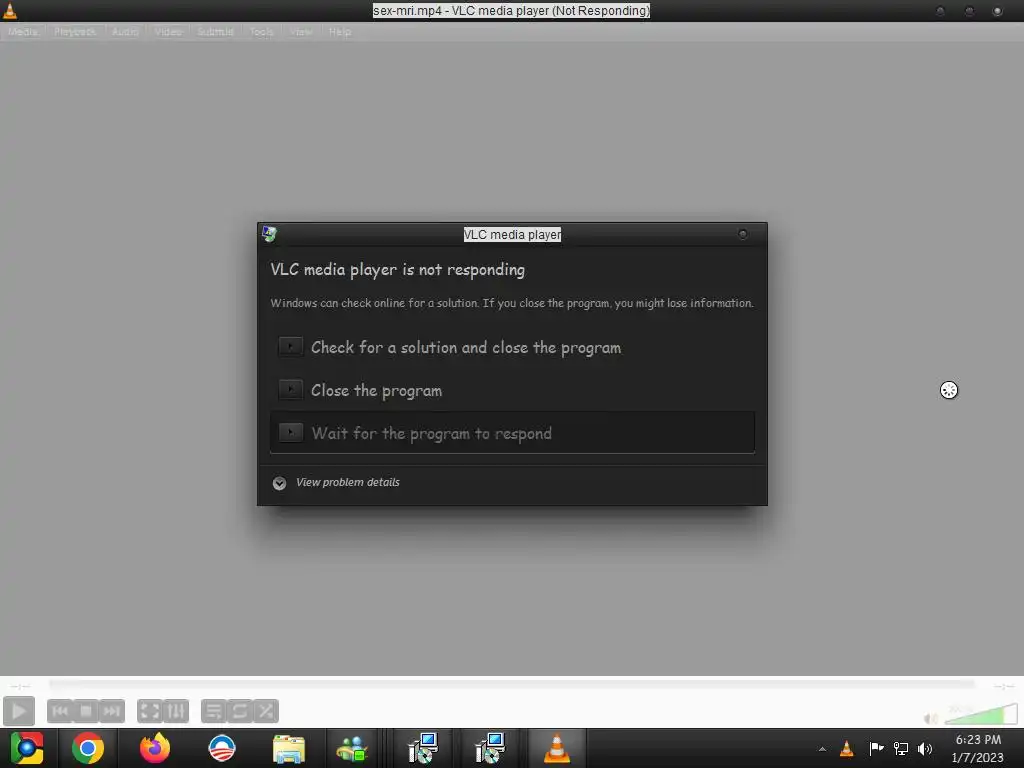The width and height of the screenshot is (1024, 768).
Task: Choose Wait for the program to respond
Action: (513, 432)
